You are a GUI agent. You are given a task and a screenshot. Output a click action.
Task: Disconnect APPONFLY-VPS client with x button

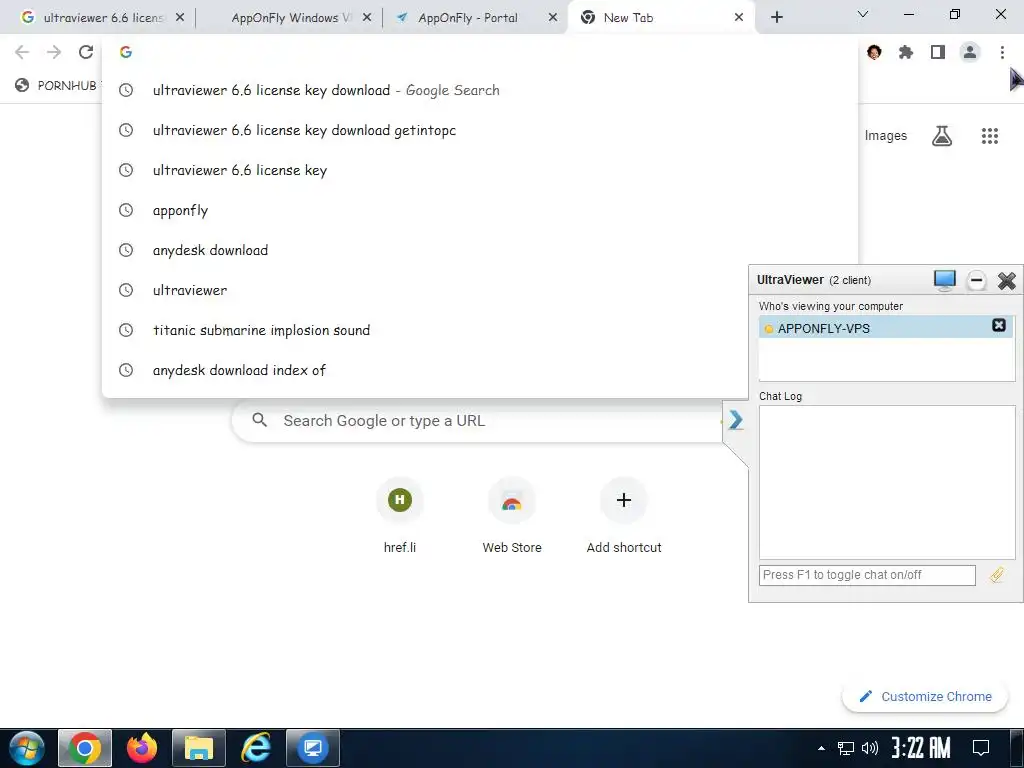[x=999, y=325]
